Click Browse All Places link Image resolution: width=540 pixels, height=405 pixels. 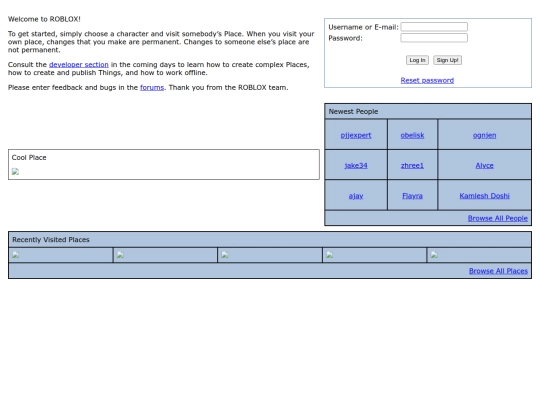click(498, 271)
